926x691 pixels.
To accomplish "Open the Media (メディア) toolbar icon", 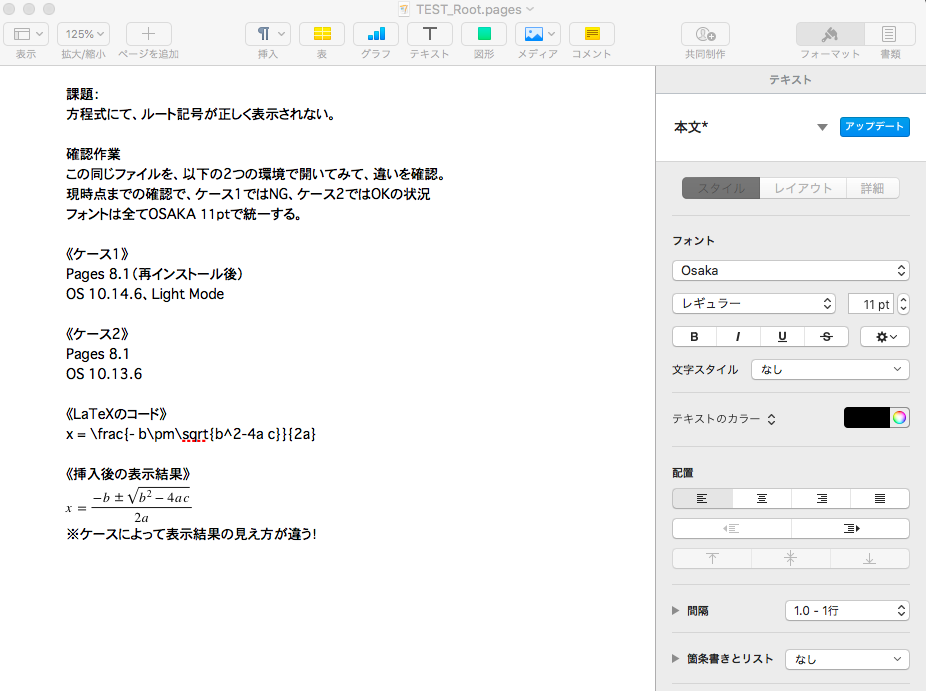I will [x=538, y=34].
